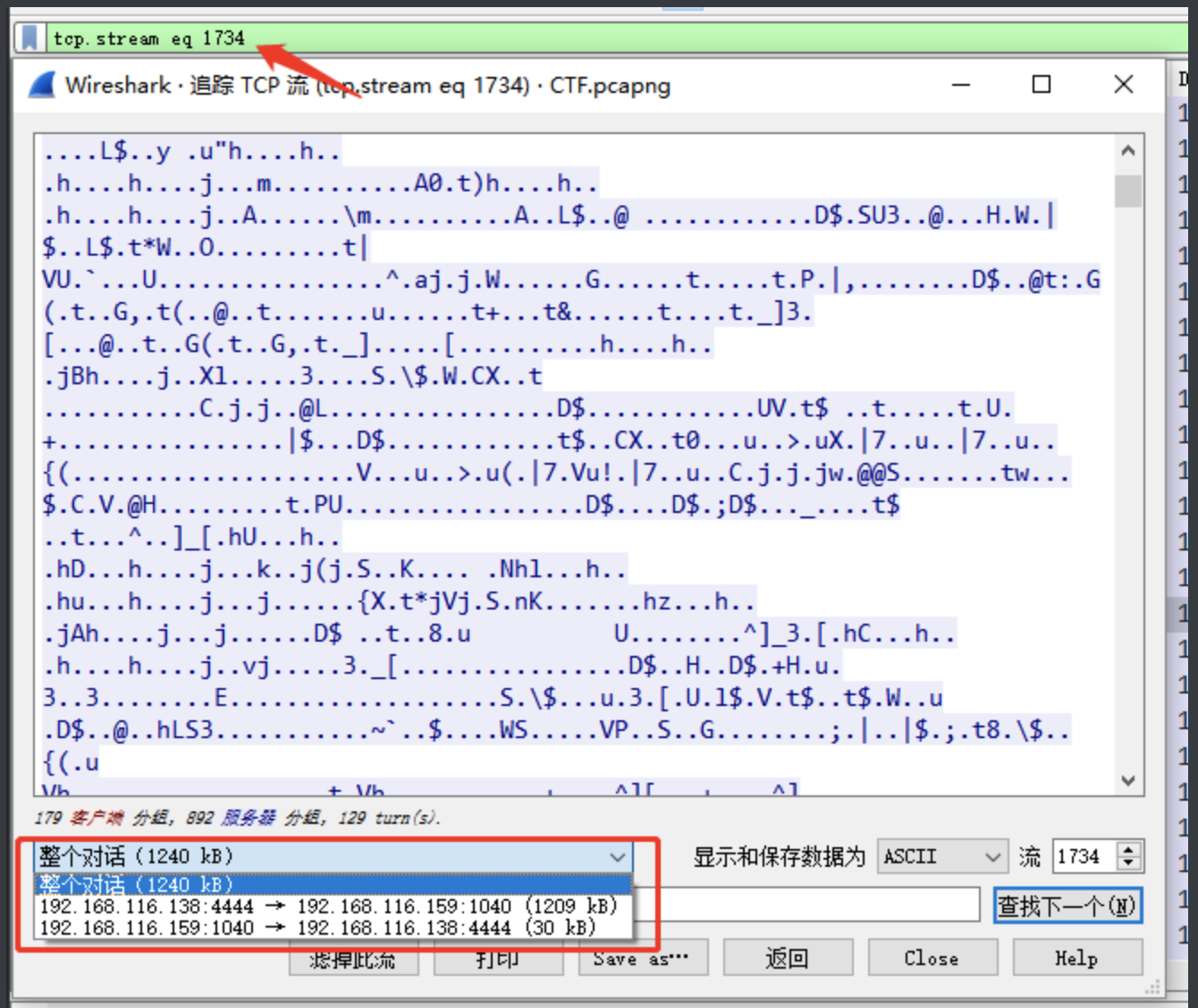The height and width of the screenshot is (1008, 1198).
Task: Open the ASCII data format dropdown
Action: coord(941,856)
